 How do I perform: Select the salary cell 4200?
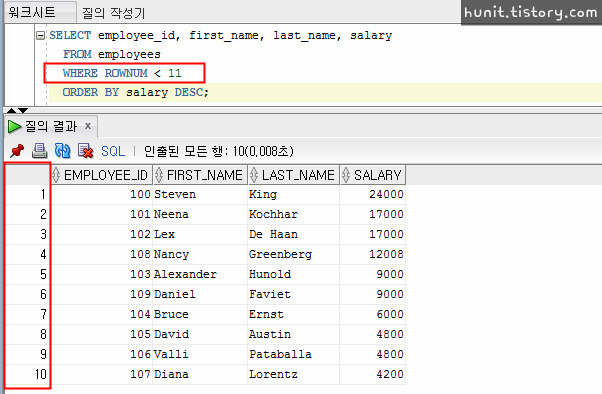(x=372, y=374)
